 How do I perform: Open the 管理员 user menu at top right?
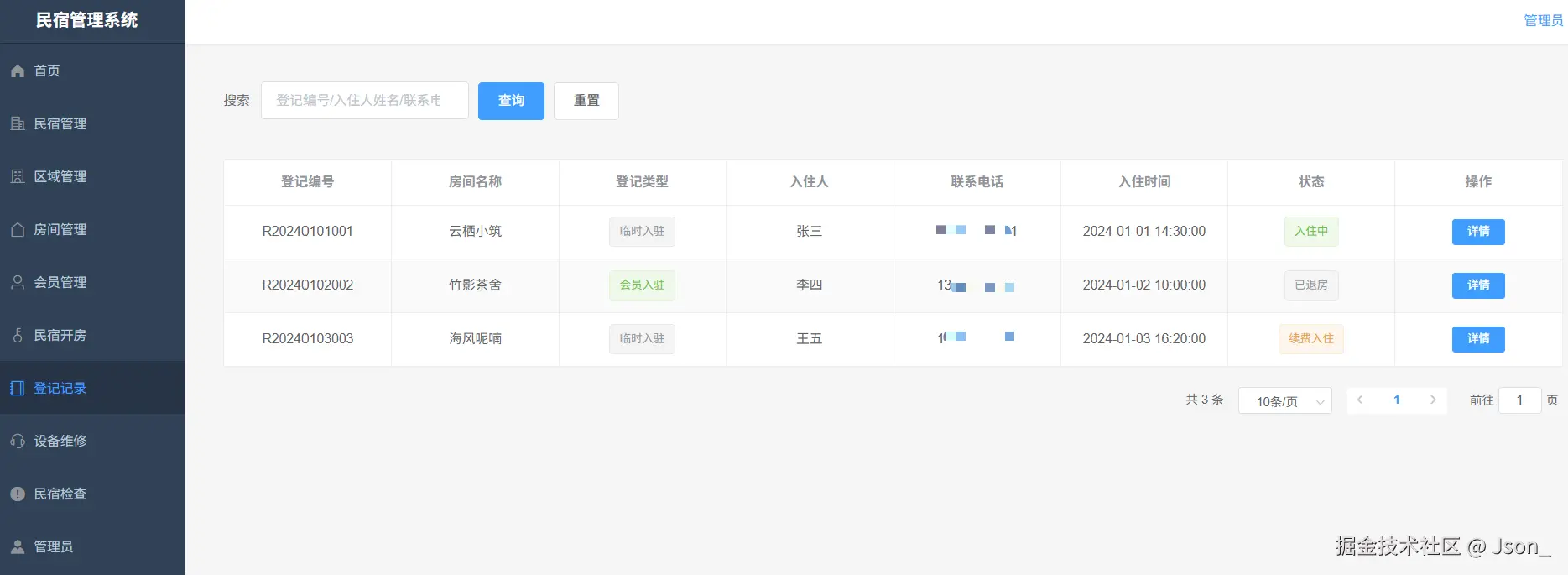tap(1543, 21)
